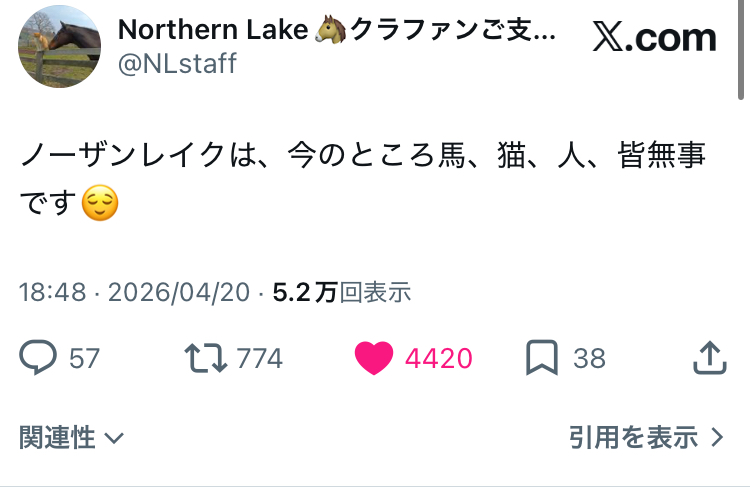The height and width of the screenshot is (491, 750).
Task: Click the like count 4420
Action: [x=438, y=358]
